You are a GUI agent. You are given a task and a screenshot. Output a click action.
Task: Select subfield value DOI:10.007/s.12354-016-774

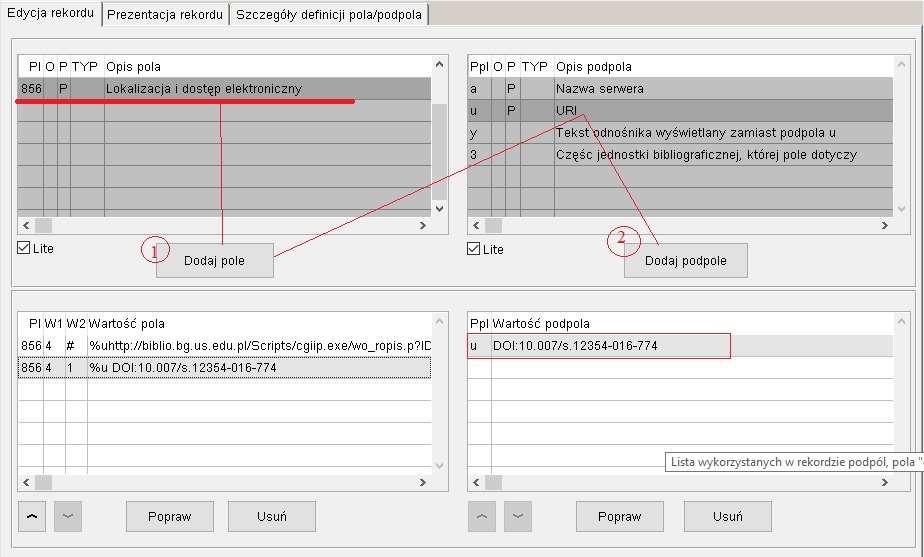[x=680, y=345]
